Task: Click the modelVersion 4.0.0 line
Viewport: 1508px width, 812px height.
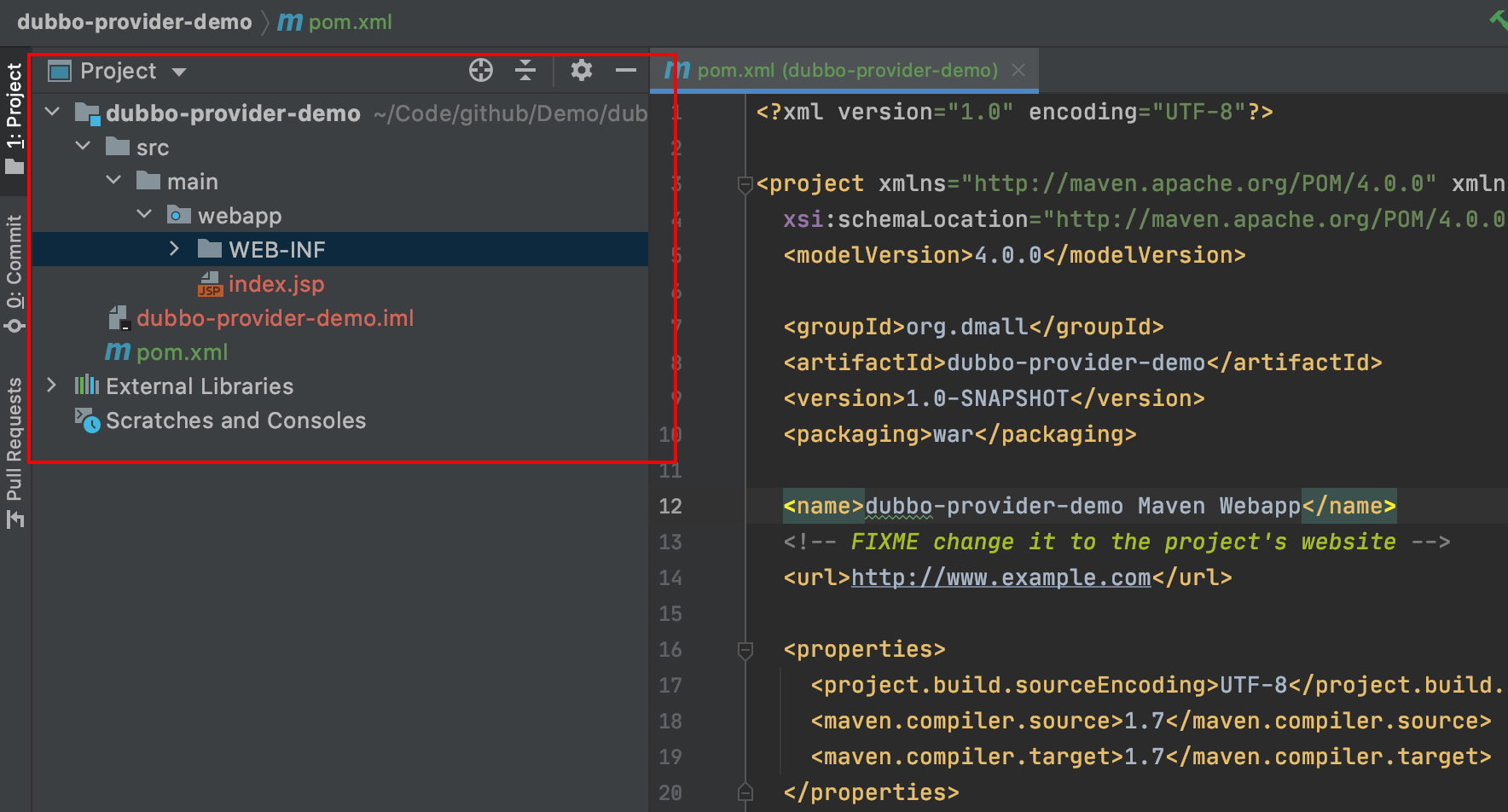Action: coord(1014,255)
